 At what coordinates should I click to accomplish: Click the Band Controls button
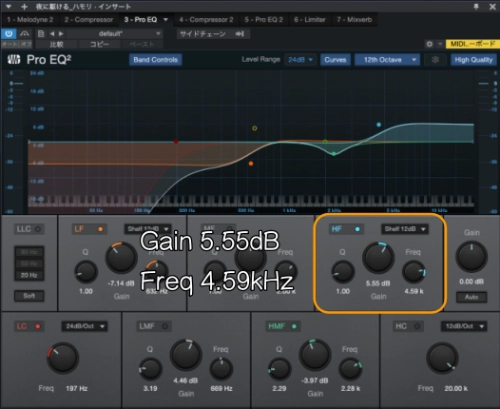156,60
